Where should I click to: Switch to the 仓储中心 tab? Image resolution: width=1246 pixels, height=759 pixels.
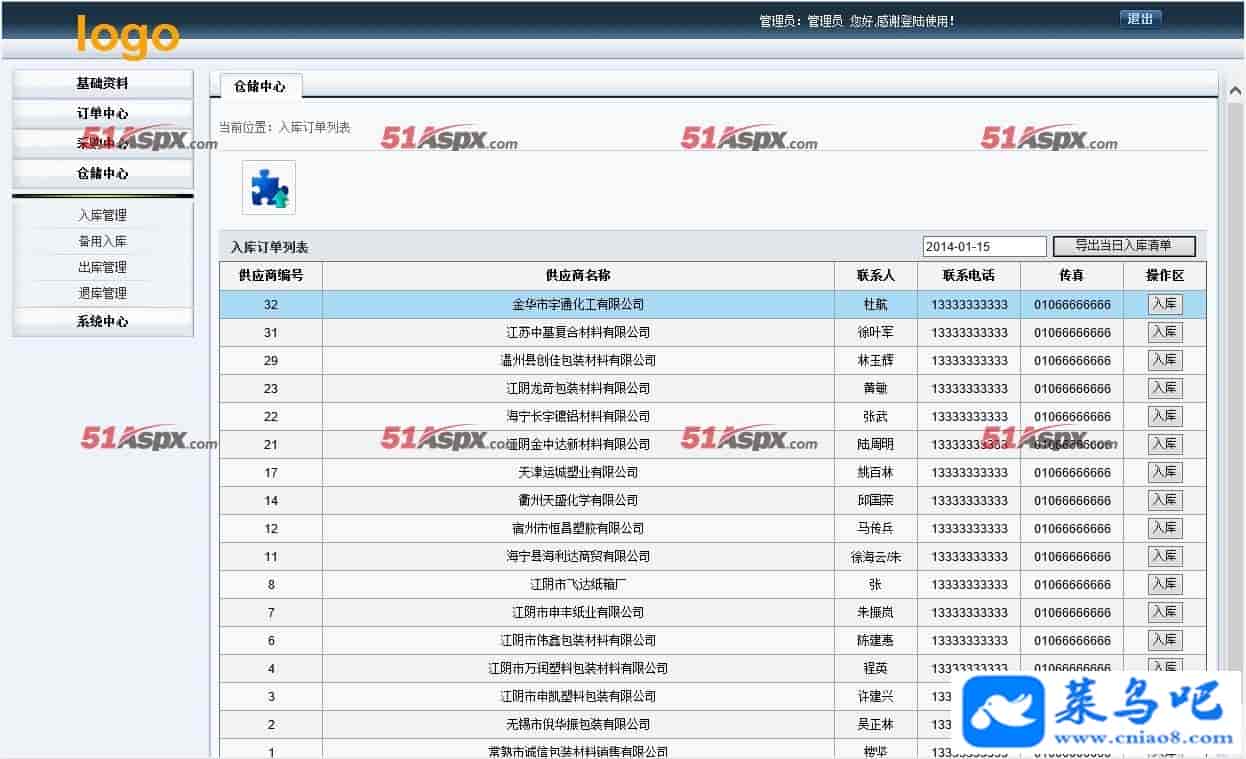(x=260, y=87)
